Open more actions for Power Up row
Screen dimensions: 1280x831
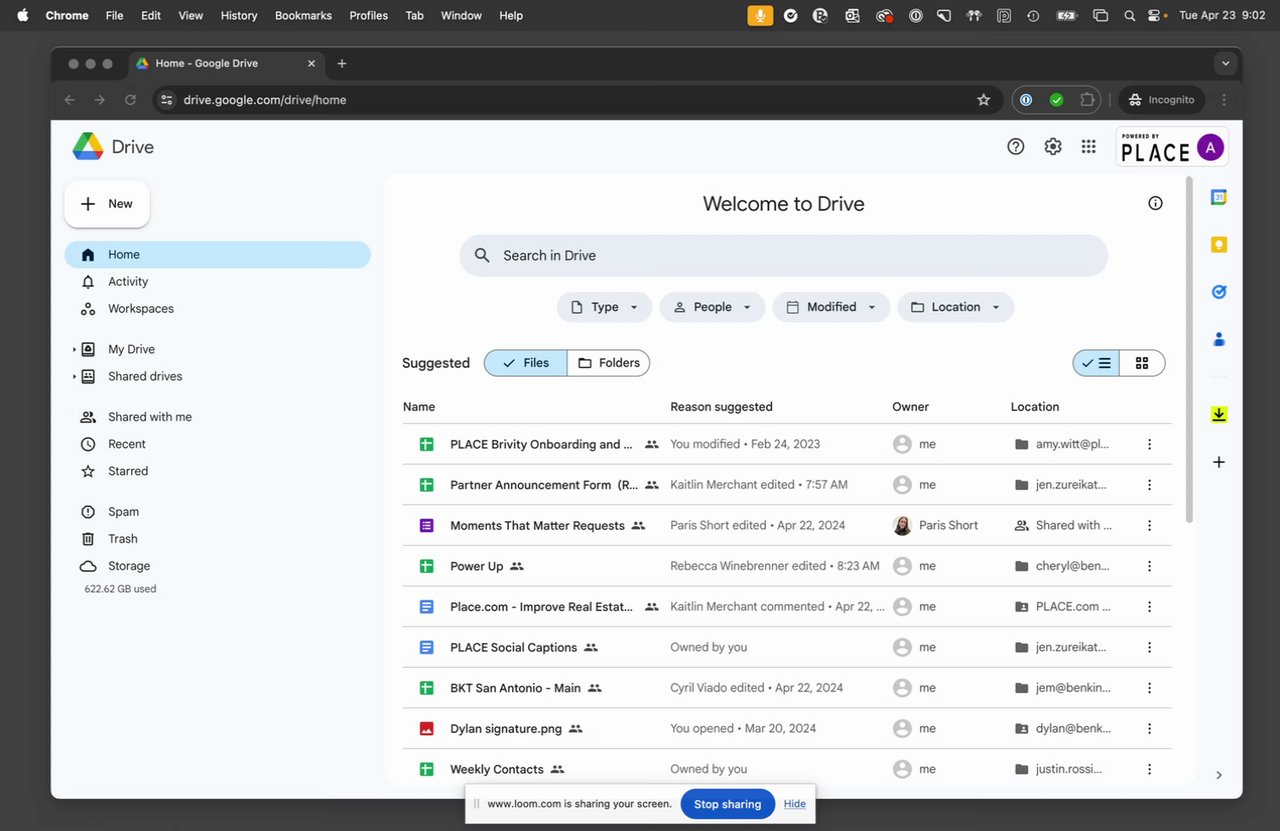click(x=1150, y=566)
